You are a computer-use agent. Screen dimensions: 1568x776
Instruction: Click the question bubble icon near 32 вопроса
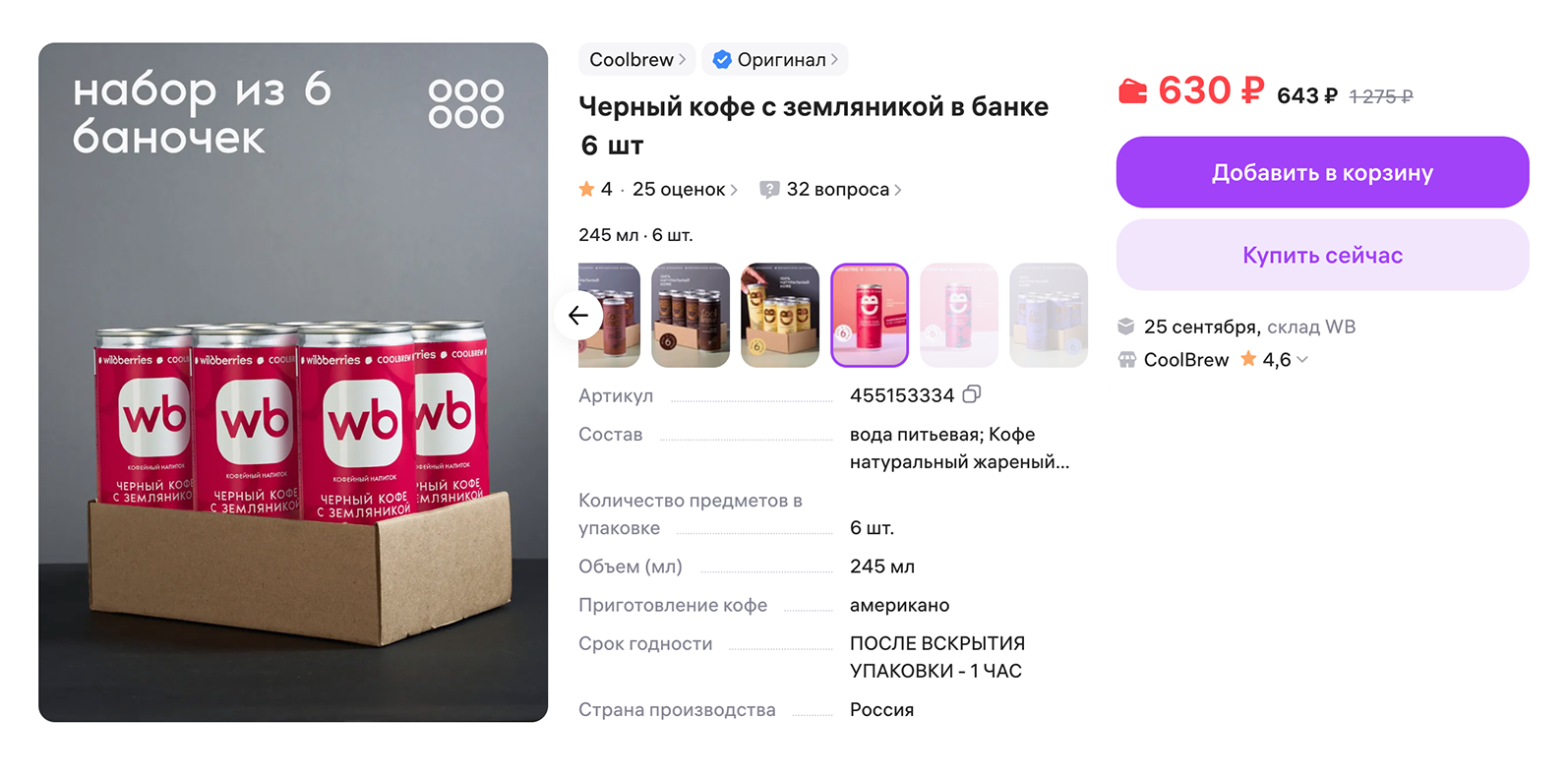click(769, 189)
